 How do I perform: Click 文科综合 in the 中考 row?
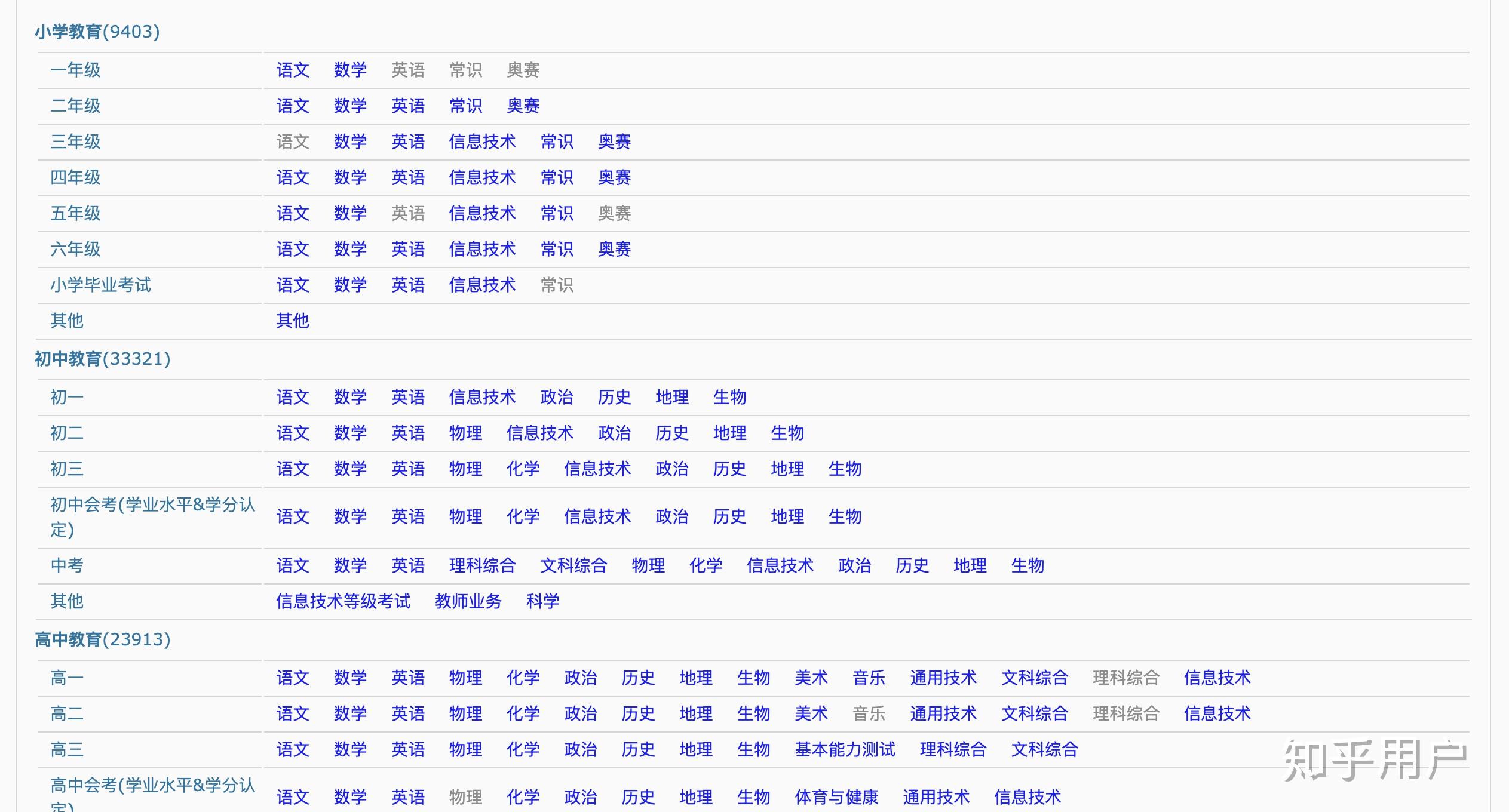click(574, 565)
